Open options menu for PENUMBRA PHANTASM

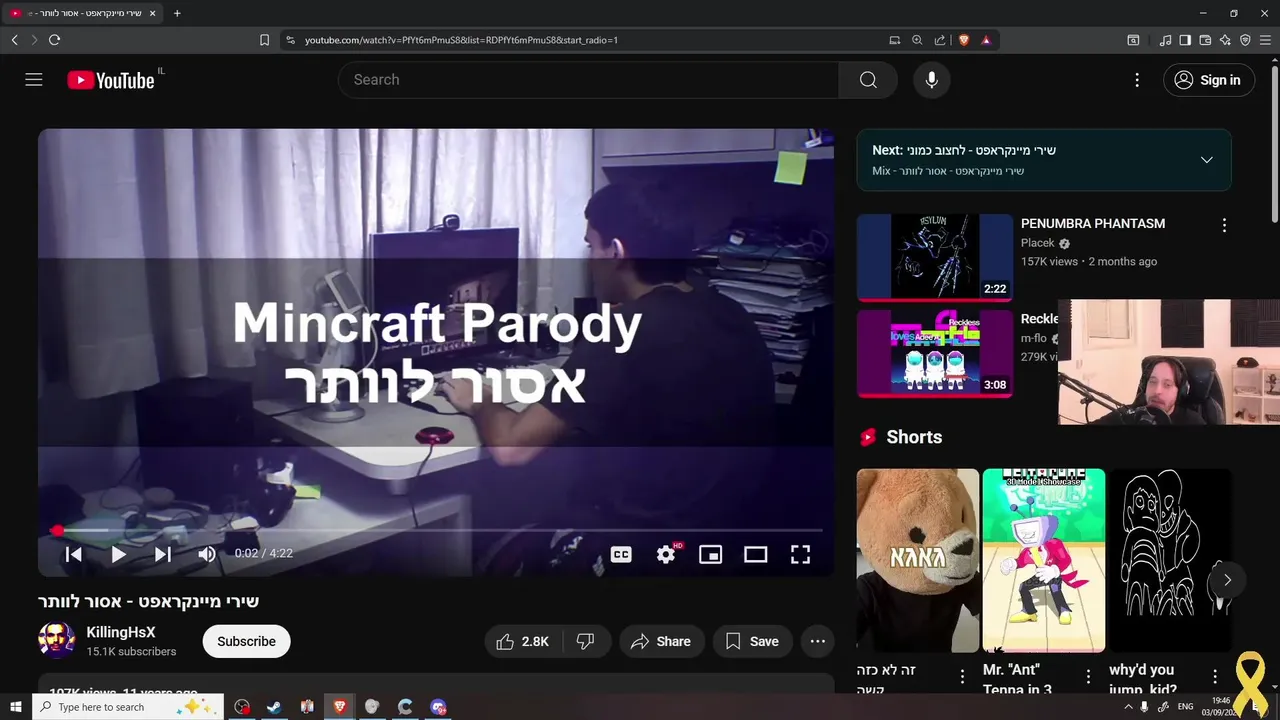click(1224, 226)
